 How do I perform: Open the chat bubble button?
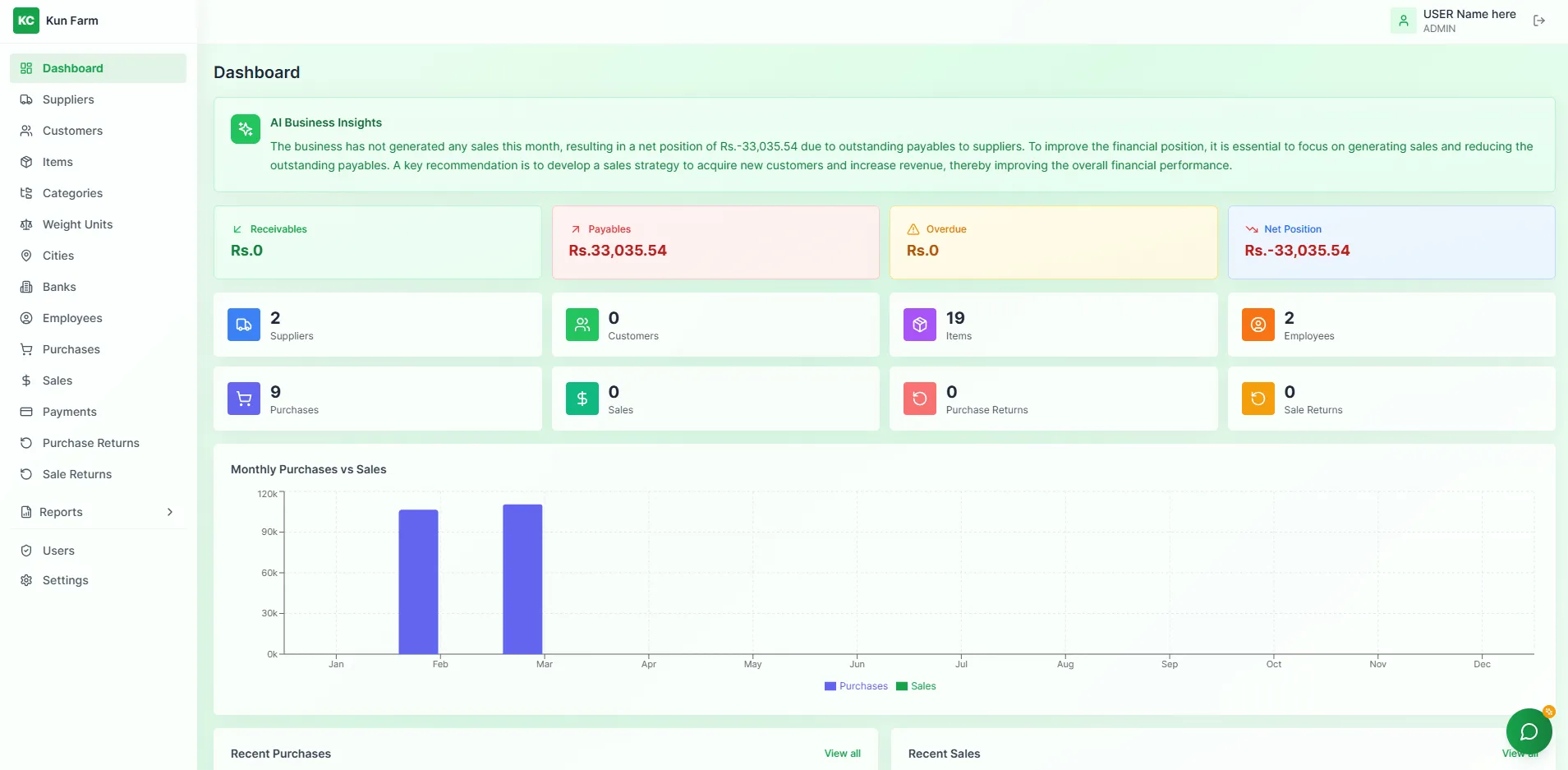[1529, 731]
